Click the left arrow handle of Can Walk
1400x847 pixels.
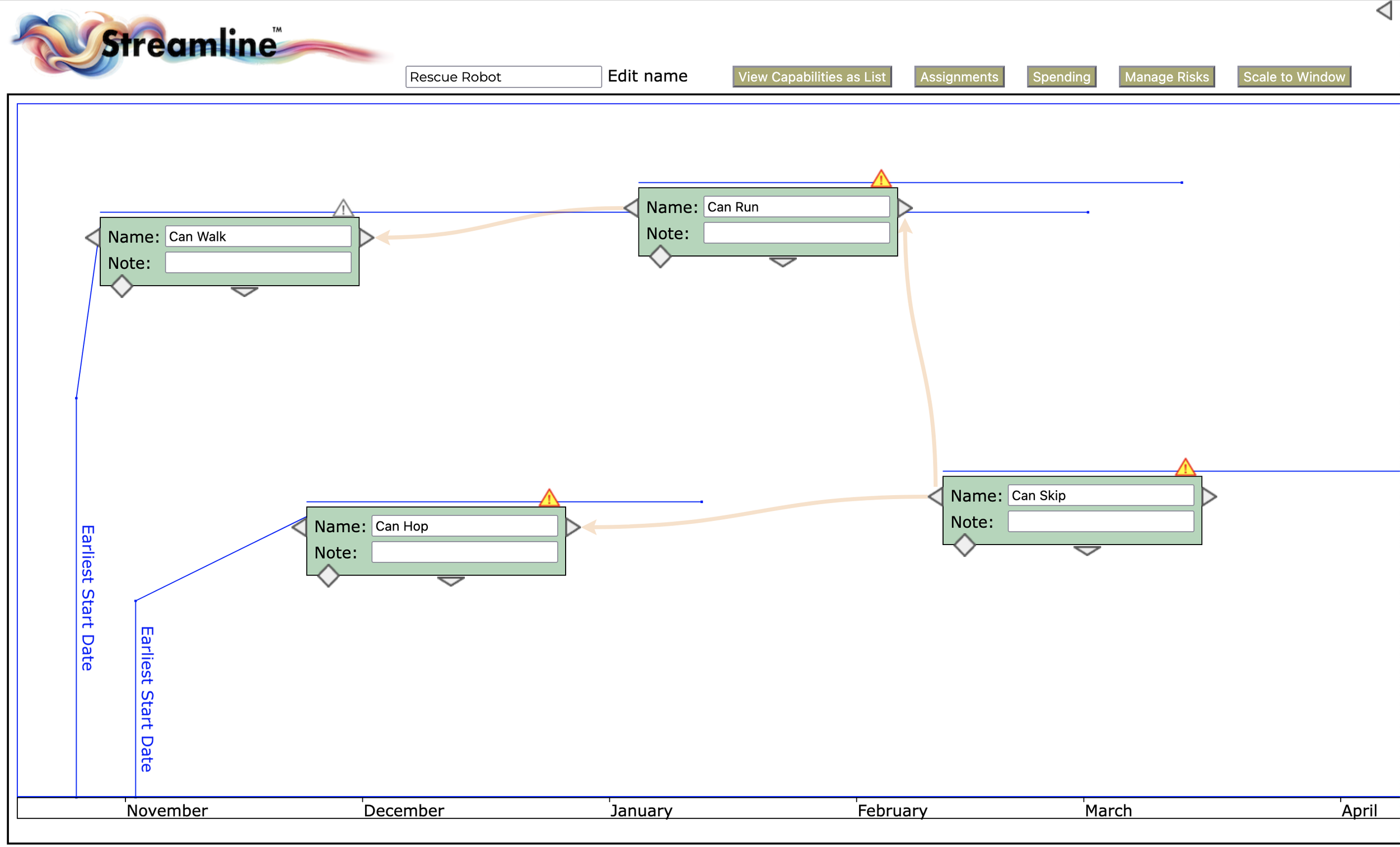[x=92, y=237]
